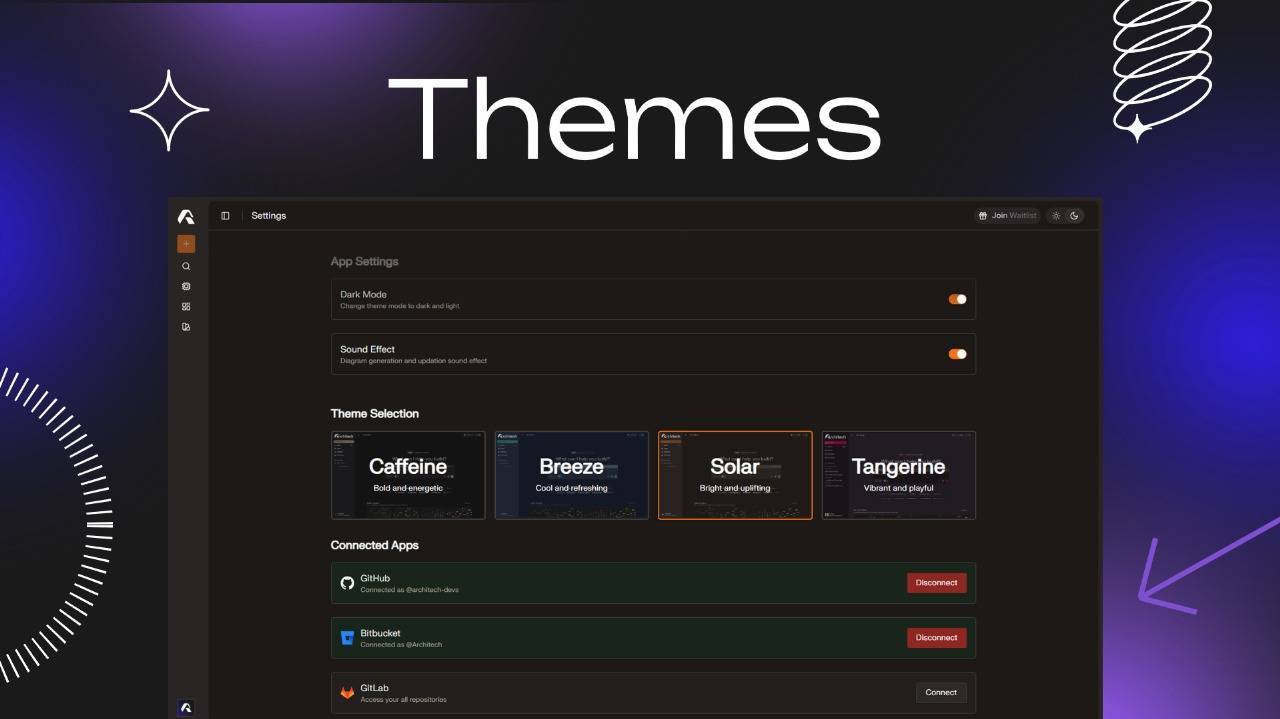Choose the Breeze theme
Image resolution: width=1280 pixels, height=719 pixels.
coord(571,475)
